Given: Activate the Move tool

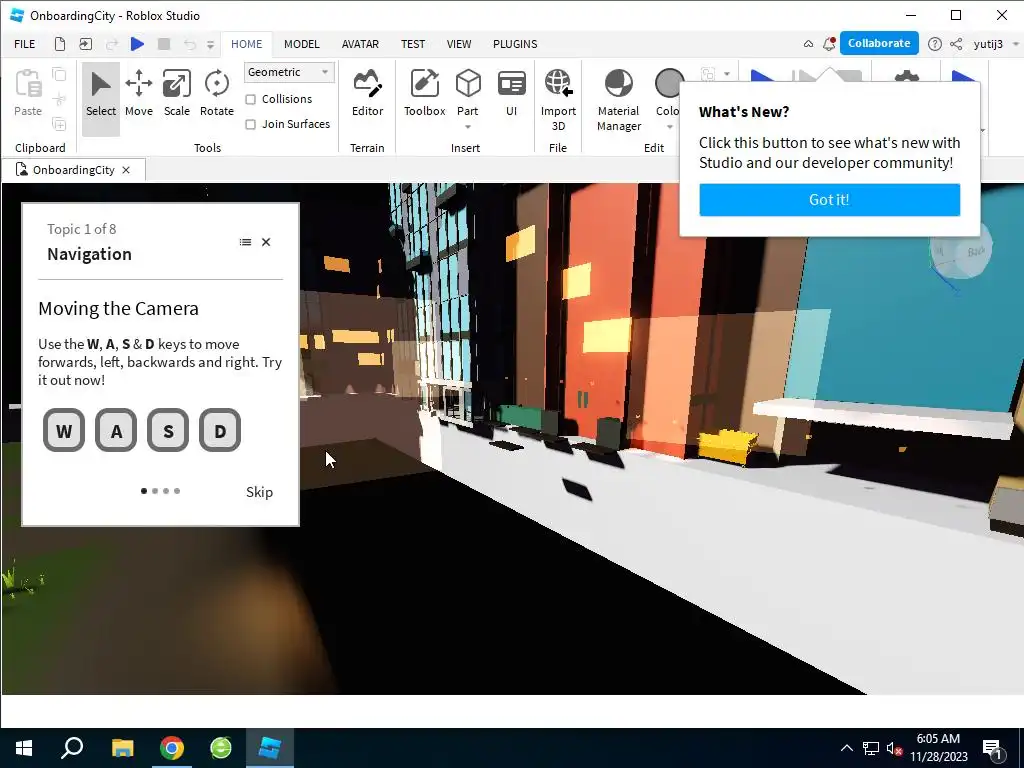Looking at the screenshot, I should click(x=138, y=95).
